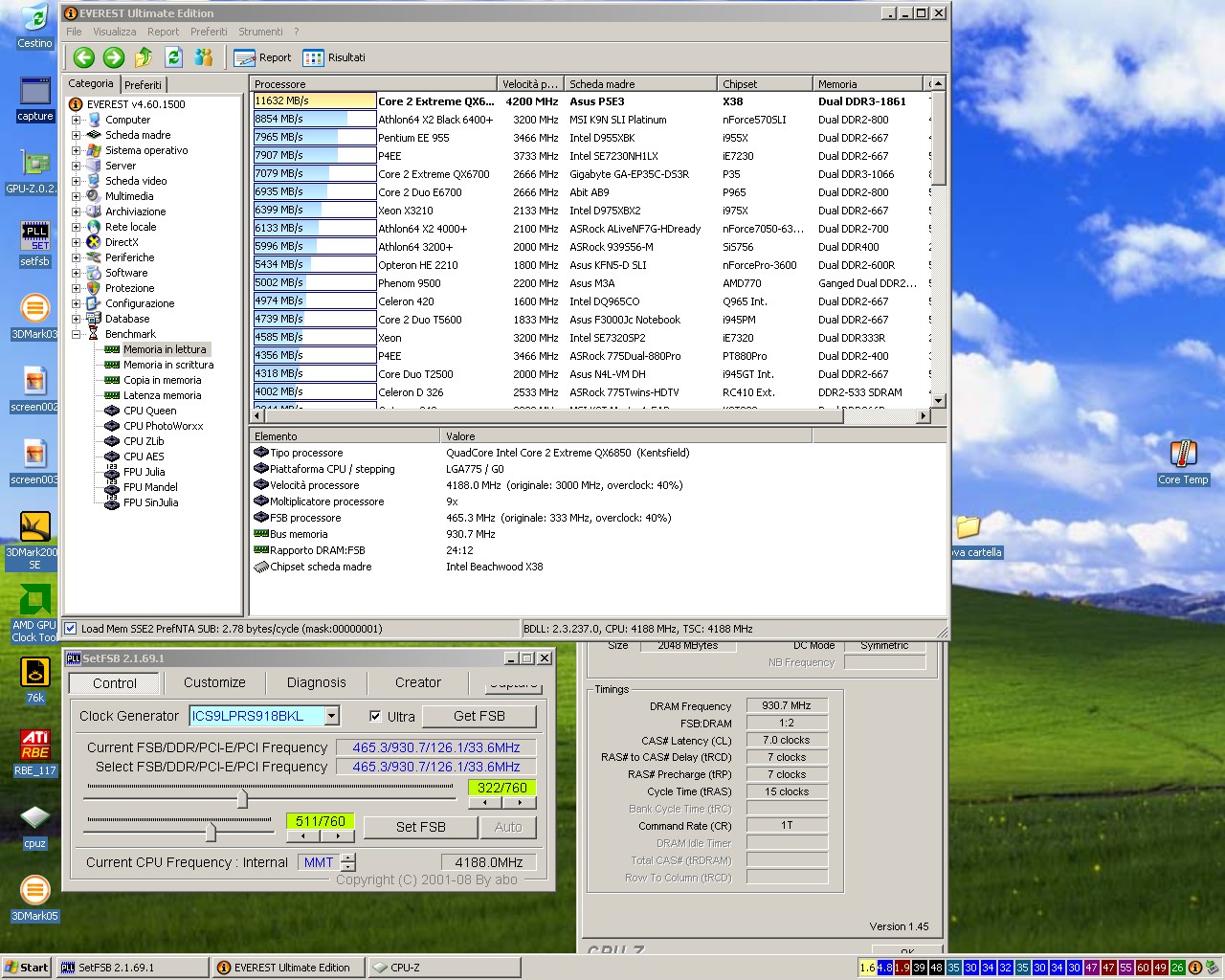Select CPU Queen benchmark item
The height and width of the screenshot is (980, 1225).
pyautogui.click(x=150, y=411)
